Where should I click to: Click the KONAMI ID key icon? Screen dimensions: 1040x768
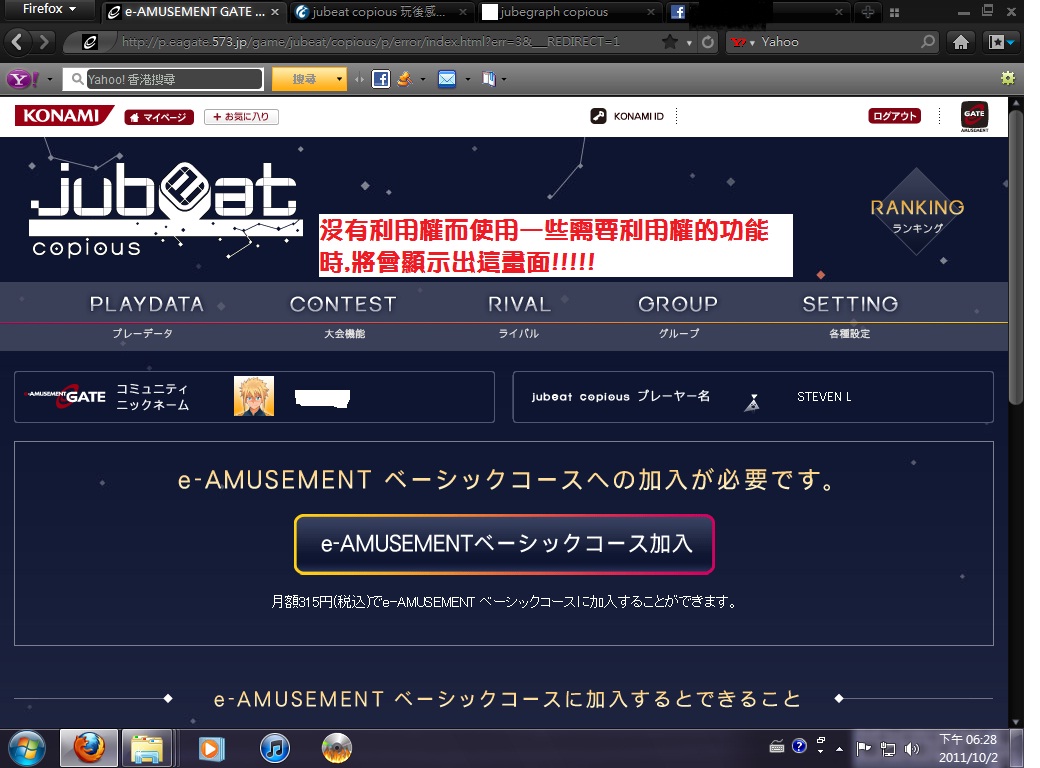pyautogui.click(x=598, y=116)
